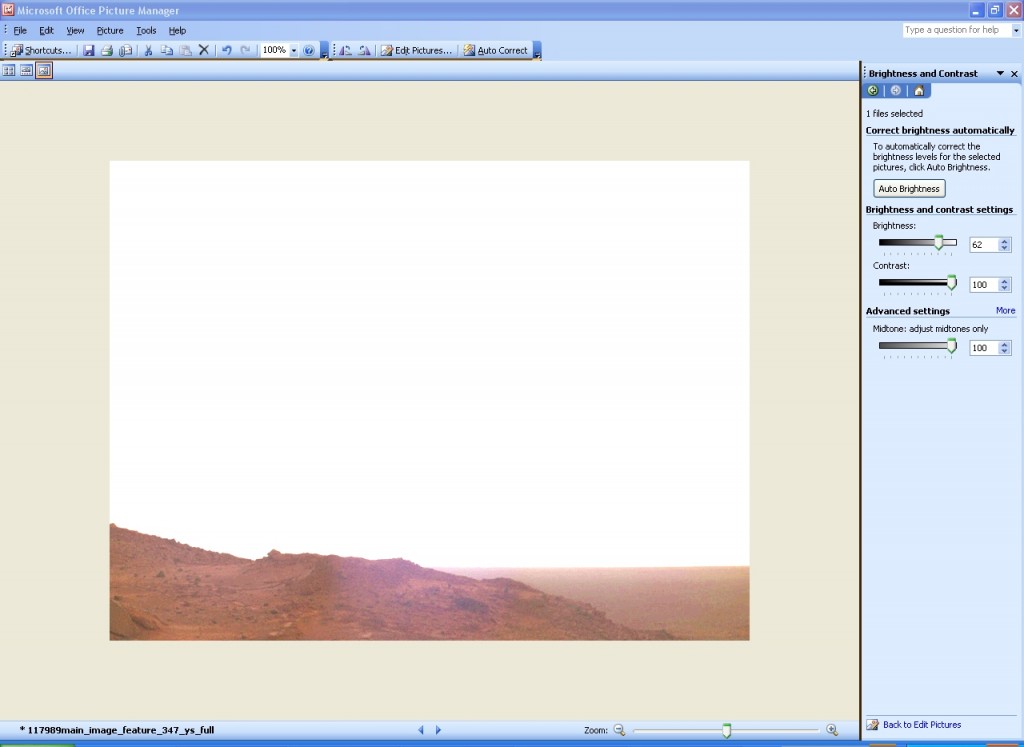Click the task pane Home icon
The height and width of the screenshot is (747, 1024).
918,90
